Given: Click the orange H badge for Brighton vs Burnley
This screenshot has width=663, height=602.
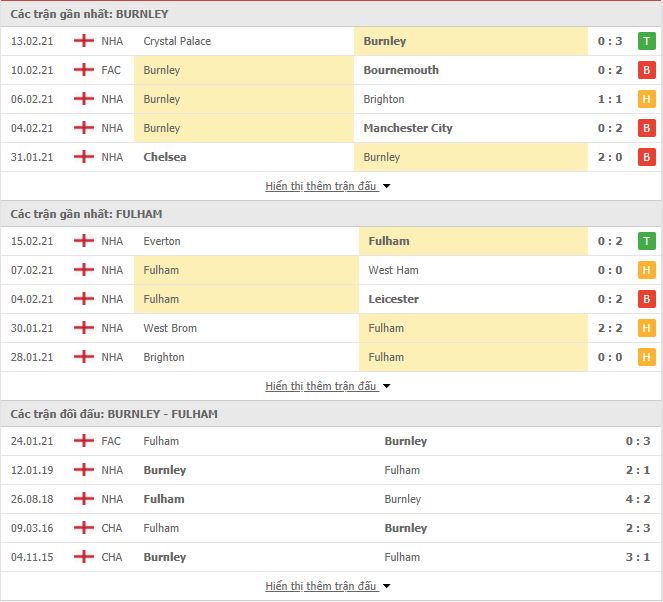Looking at the screenshot, I should (647, 99).
